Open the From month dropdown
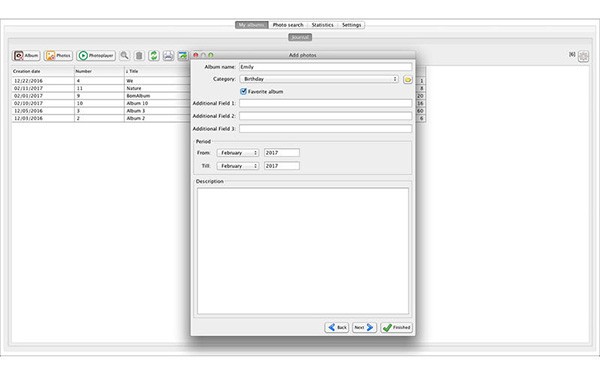The width and height of the screenshot is (600, 375). point(238,153)
